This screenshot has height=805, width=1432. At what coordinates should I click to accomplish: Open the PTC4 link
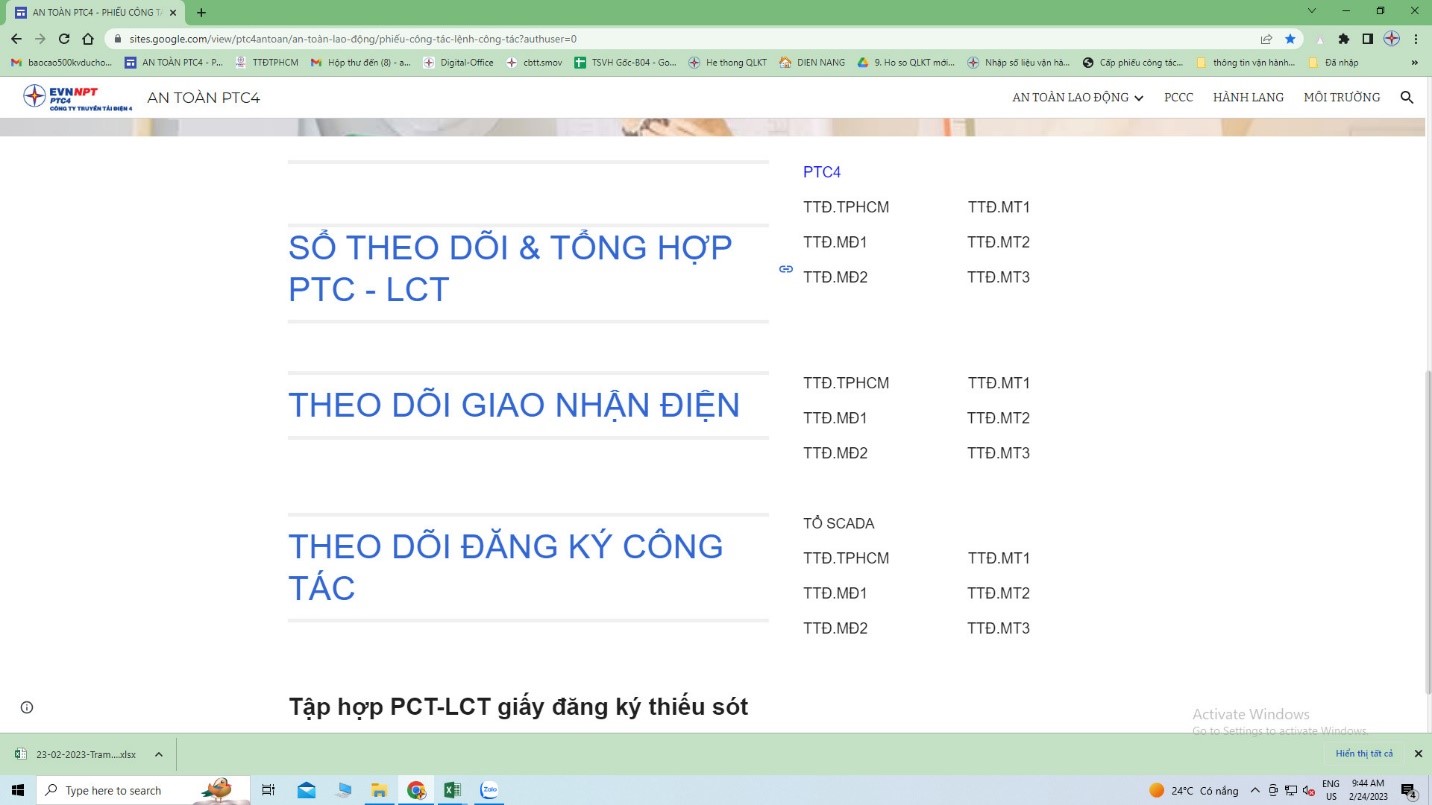coord(822,172)
